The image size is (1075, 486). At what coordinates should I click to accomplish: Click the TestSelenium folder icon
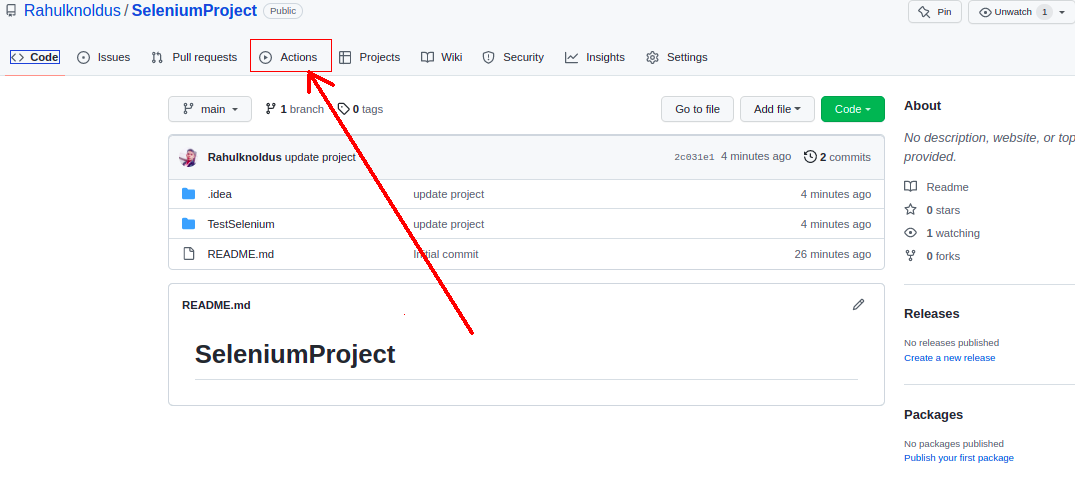(x=189, y=224)
